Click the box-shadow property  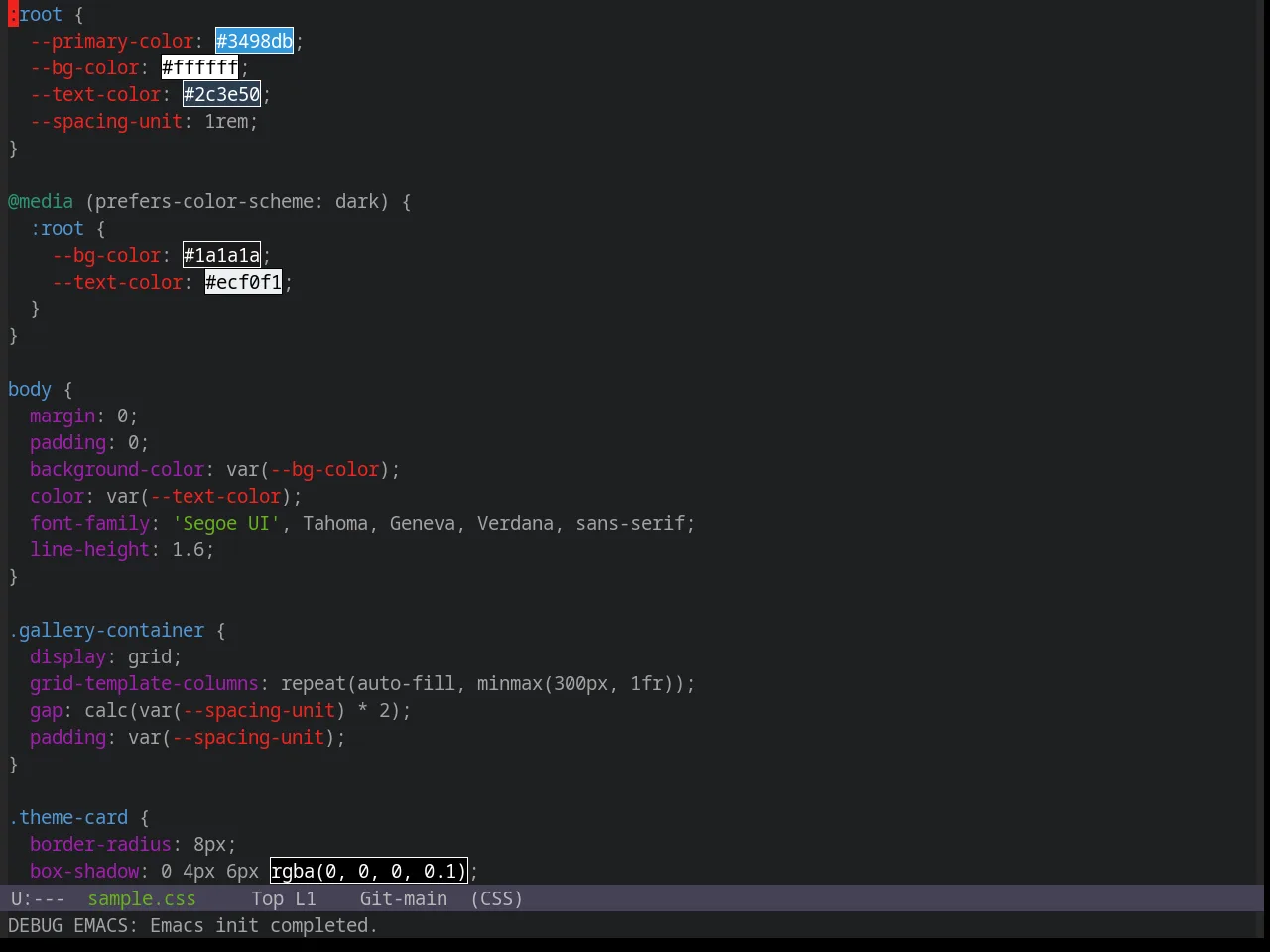[84, 871]
